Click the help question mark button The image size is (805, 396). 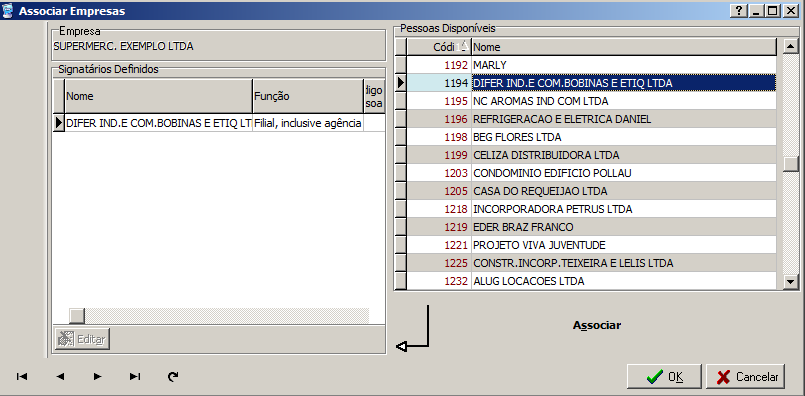pyautogui.click(x=738, y=10)
